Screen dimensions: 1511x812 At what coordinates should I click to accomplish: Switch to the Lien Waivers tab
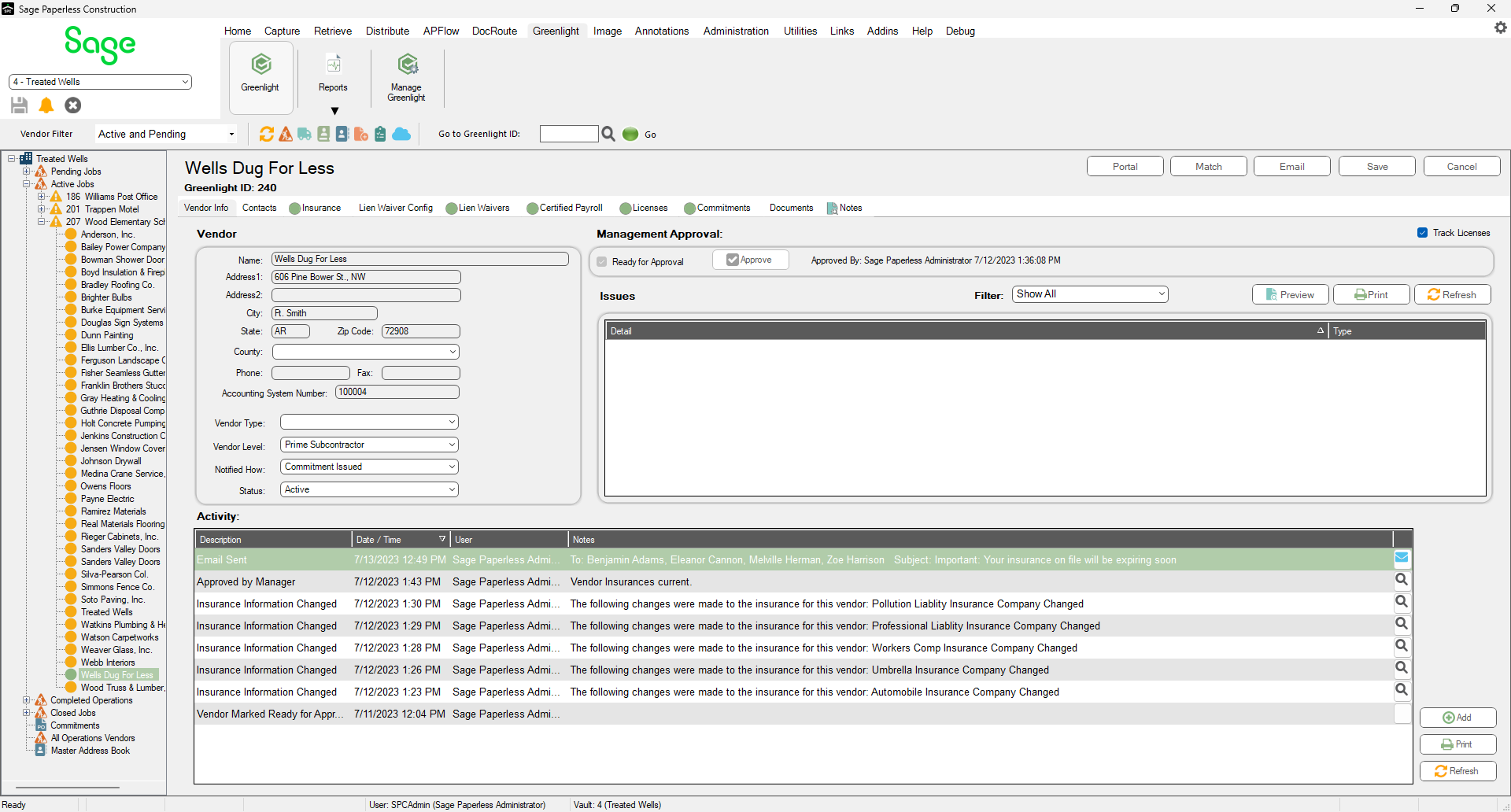(x=478, y=208)
